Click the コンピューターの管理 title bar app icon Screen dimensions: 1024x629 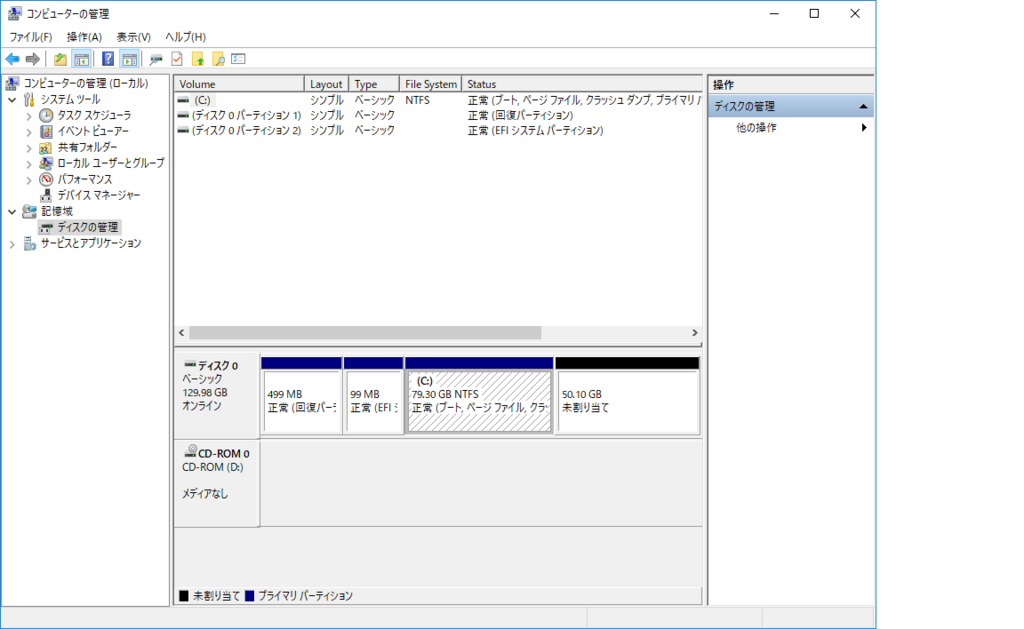[14, 13]
